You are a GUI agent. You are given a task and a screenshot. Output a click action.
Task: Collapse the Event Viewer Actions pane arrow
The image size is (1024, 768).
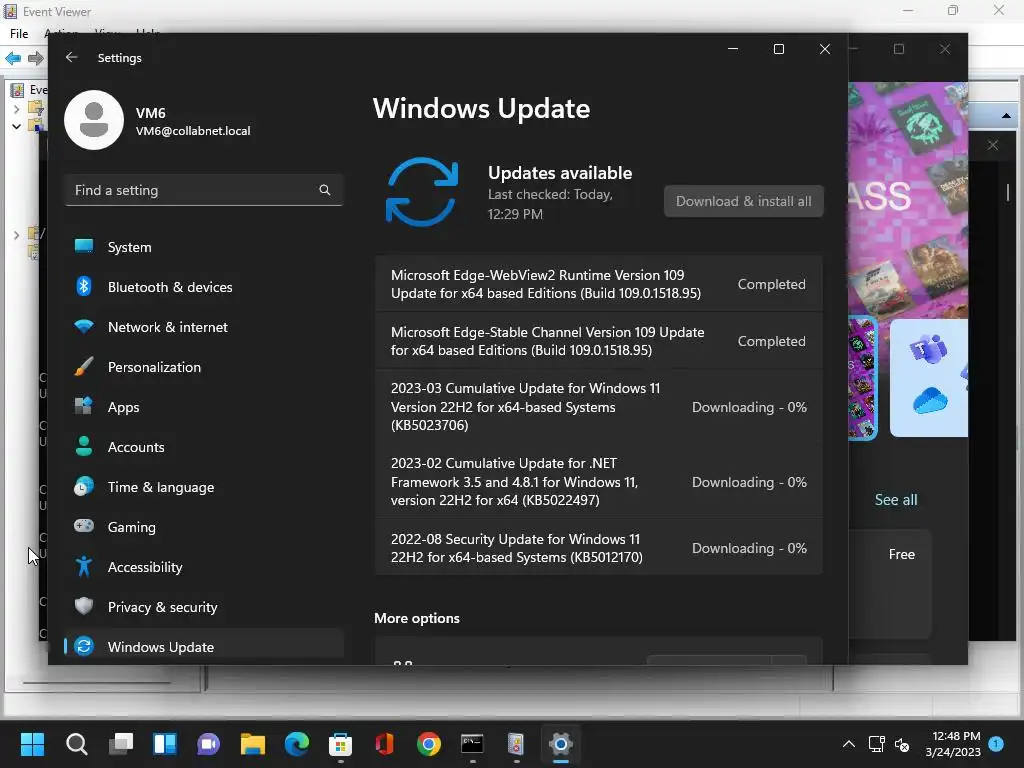click(x=1006, y=116)
